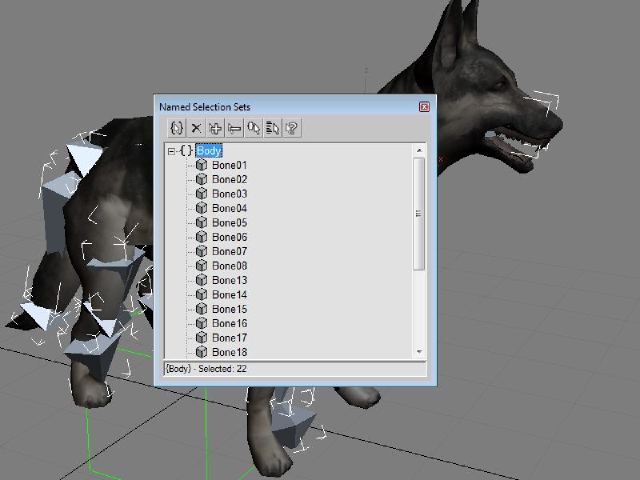Select Bone07 in the list
The image size is (640, 480).
[x=229, y=251]
